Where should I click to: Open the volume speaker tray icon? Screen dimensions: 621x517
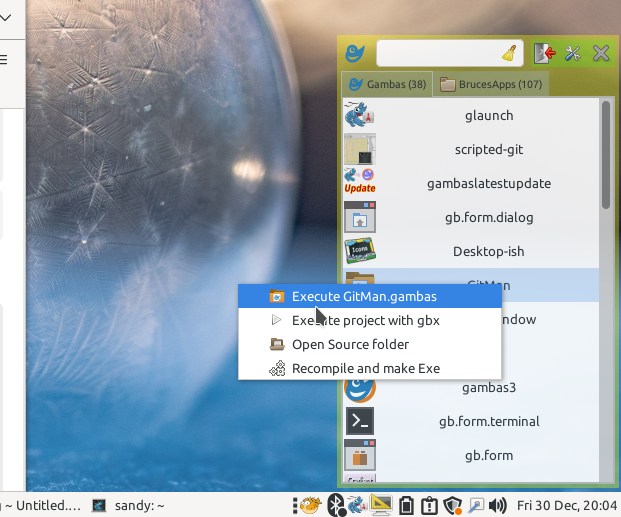tap(497, 505)
